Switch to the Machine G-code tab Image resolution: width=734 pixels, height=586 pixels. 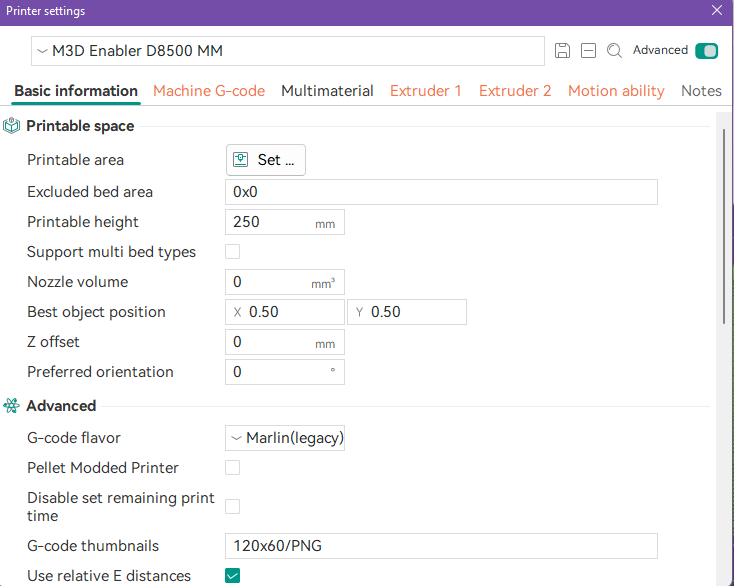[209, 91]
